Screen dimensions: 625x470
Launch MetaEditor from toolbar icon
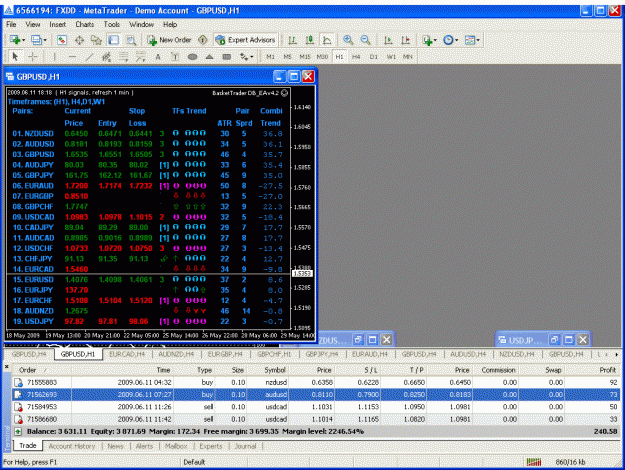point(203,40)
